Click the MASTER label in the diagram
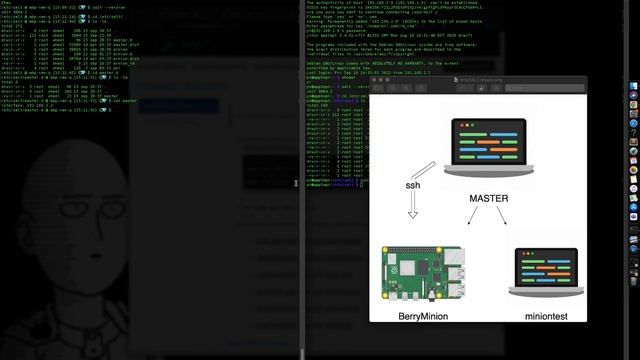640x360 pixels. 489,199
